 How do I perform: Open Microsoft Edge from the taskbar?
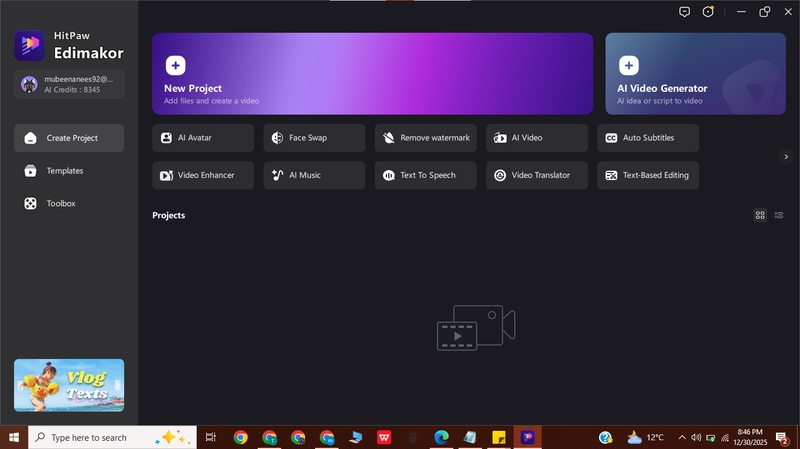point(441,437)
